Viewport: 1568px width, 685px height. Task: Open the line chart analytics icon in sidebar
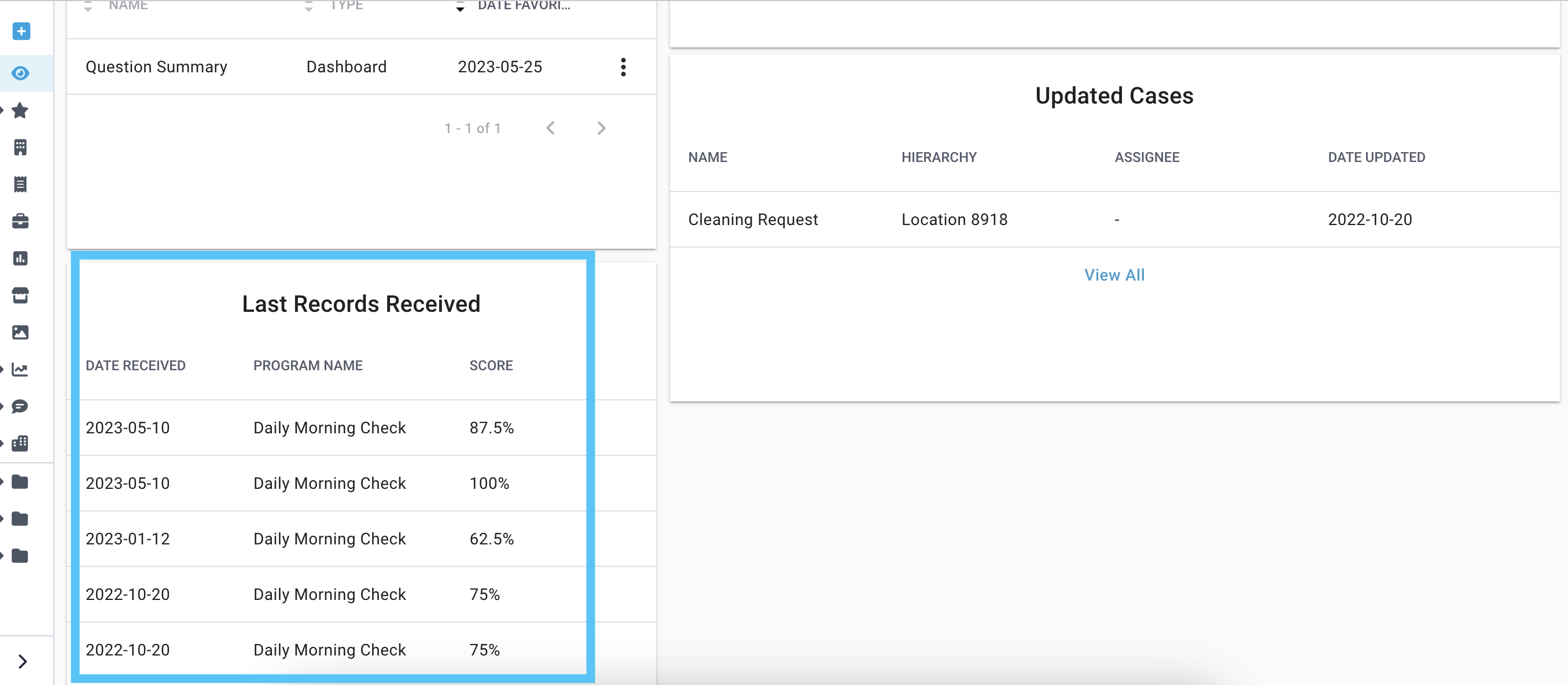click(x=21, y=370)
